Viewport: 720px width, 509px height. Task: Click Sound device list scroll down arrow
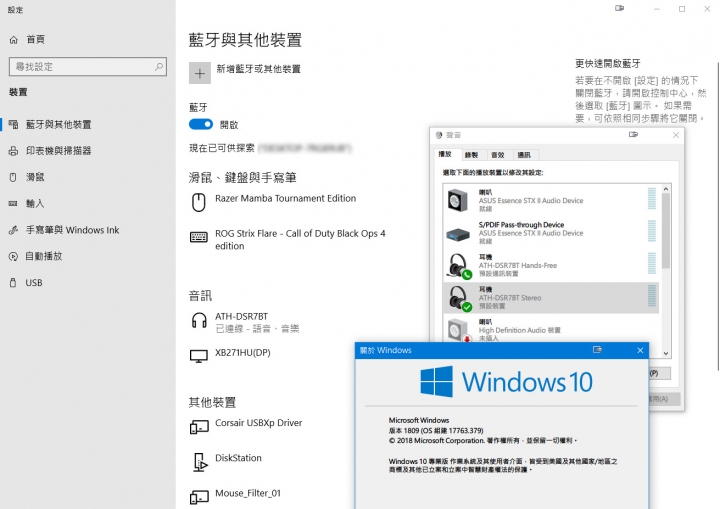(x=666, y=353)
